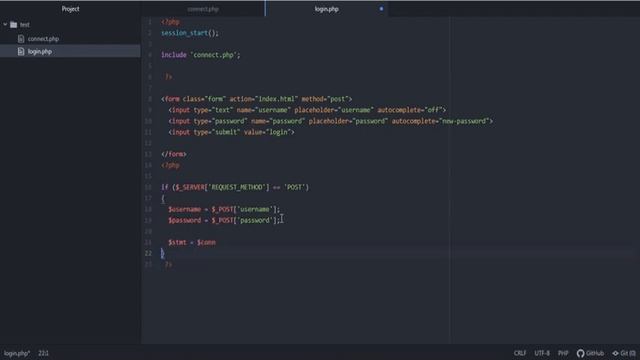Click the input type="password" line
Viewport: 640px width, 360px height.
click(x=331, y=121)
